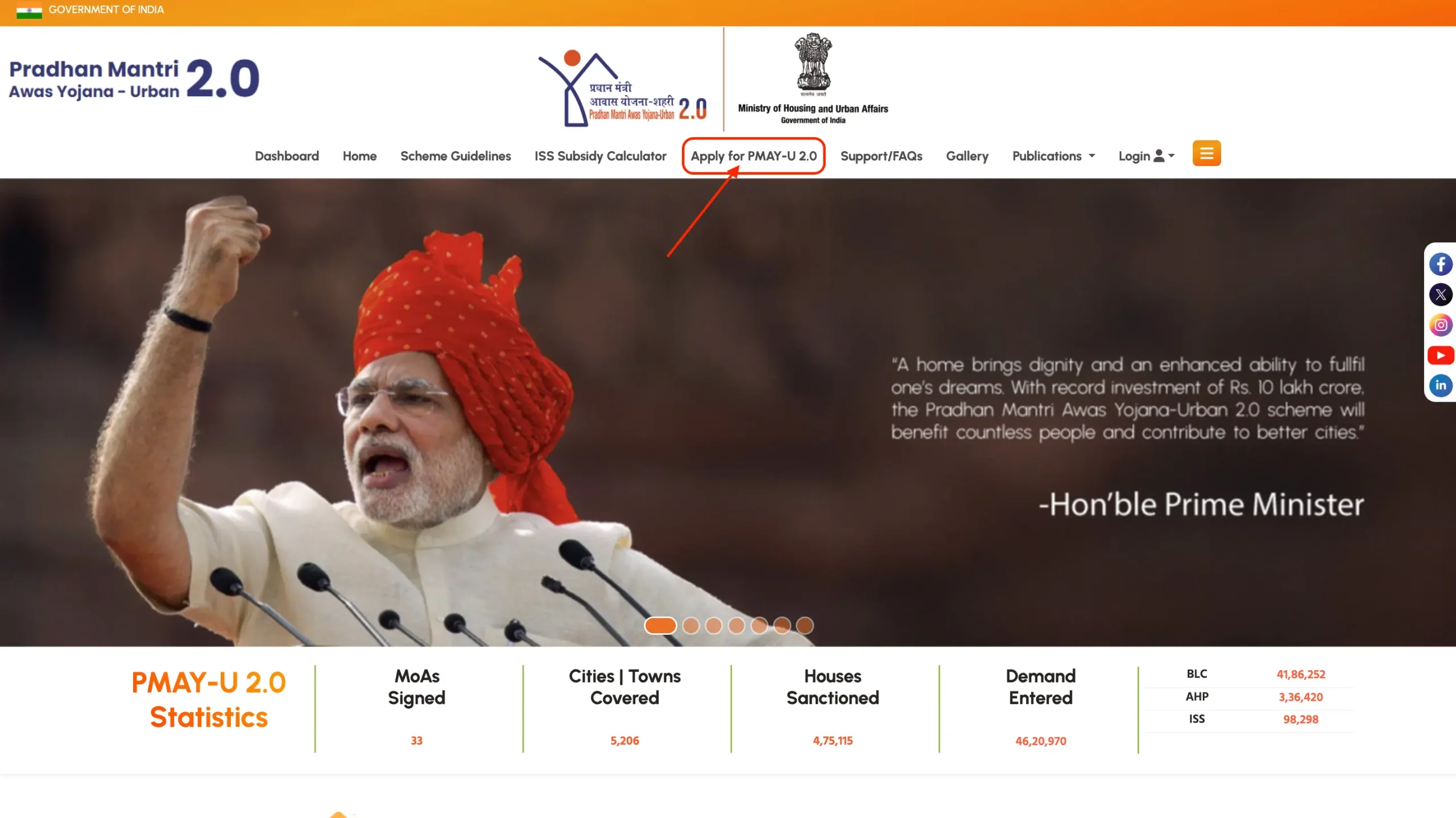This screenshot has width=1456, height=818.
Task: Click the PMAY-Urban 2.0 Hindi house logo
Action: point(622,89)
